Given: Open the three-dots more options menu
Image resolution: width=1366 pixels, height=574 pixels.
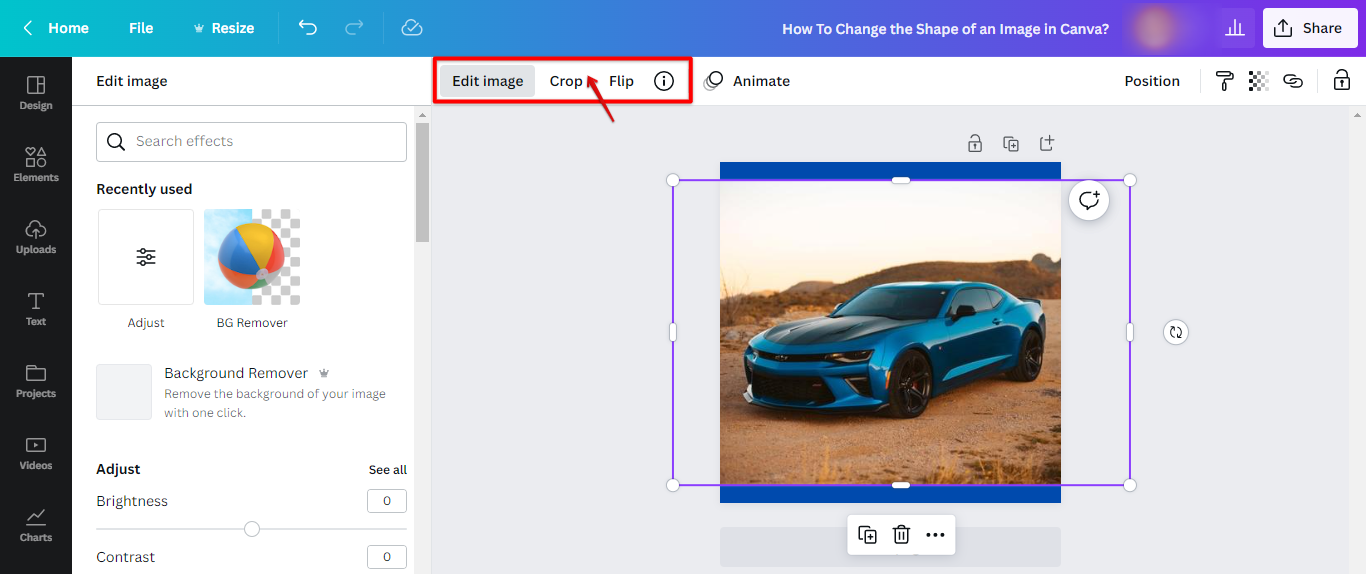Looking at the screenshot, I should coord(935,535).
